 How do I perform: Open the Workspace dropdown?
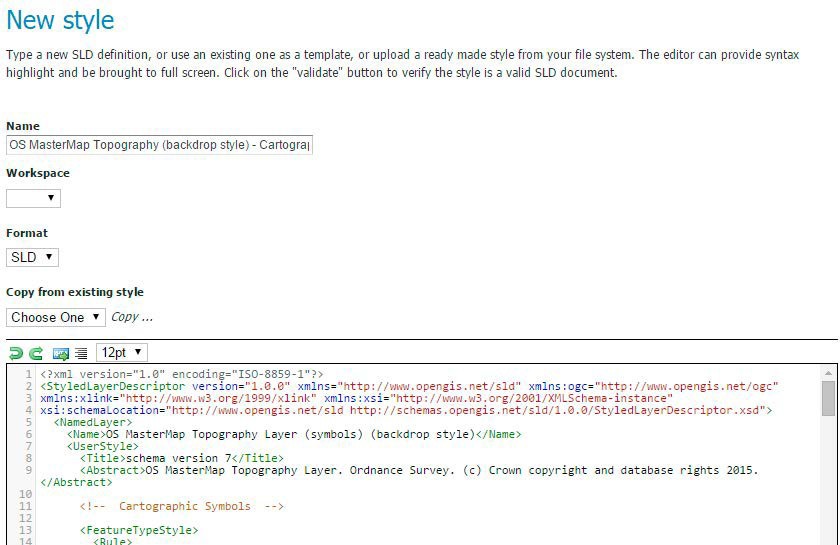[x=33, y=198]
